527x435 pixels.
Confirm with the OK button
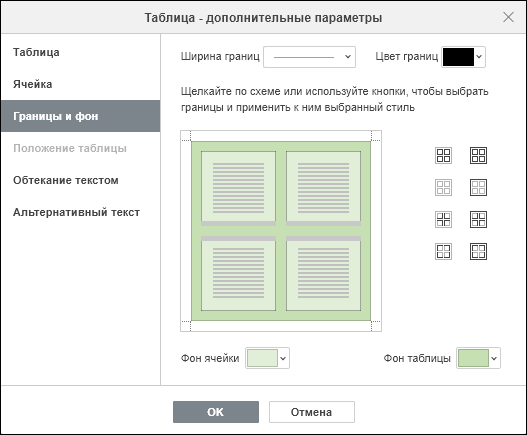(x=216, y=412)
